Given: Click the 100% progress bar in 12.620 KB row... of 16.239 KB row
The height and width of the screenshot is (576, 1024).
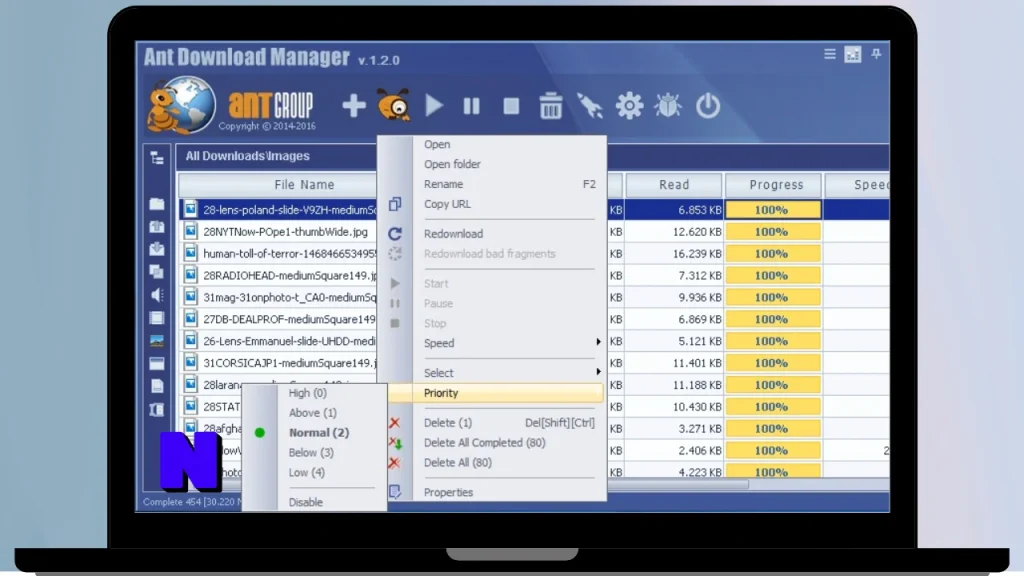Looking at the screenshot, I should coord(773,253).
